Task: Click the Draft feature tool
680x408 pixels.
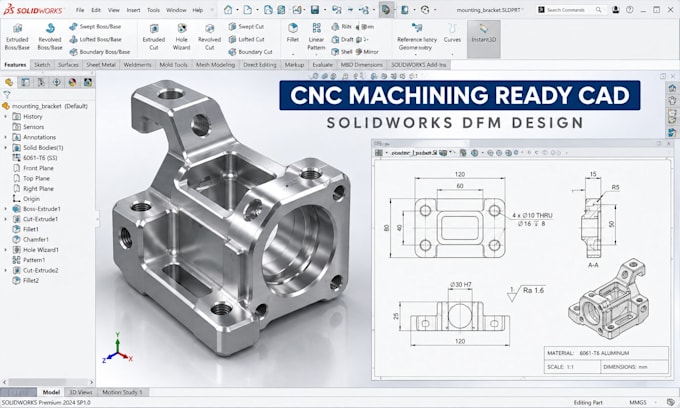Action: pyautogui.click(x=342, y=39)
